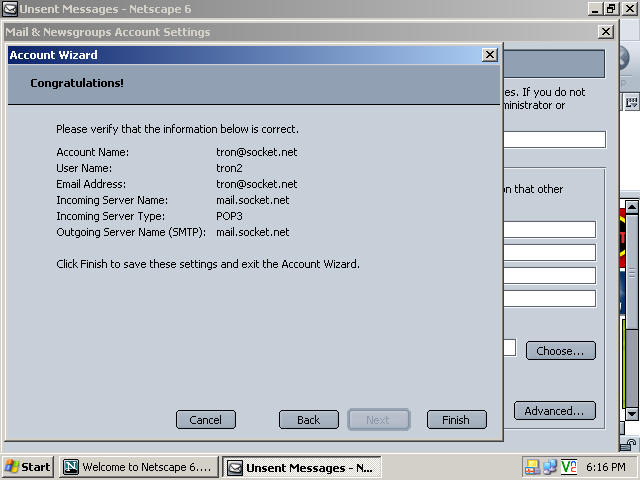Click the network computers tray icon

click(x=550, y=467)
